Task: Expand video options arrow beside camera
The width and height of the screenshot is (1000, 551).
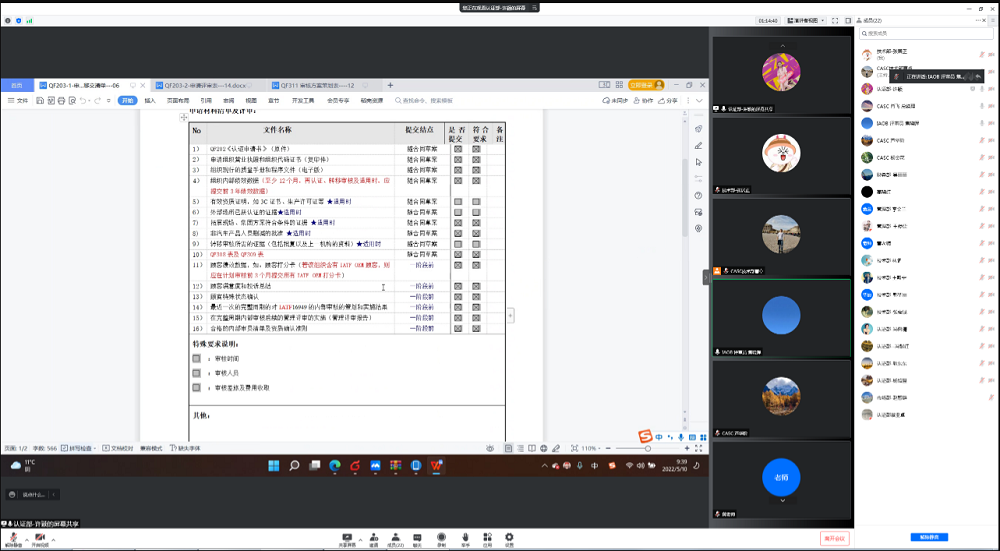Action: pos(54,540)
